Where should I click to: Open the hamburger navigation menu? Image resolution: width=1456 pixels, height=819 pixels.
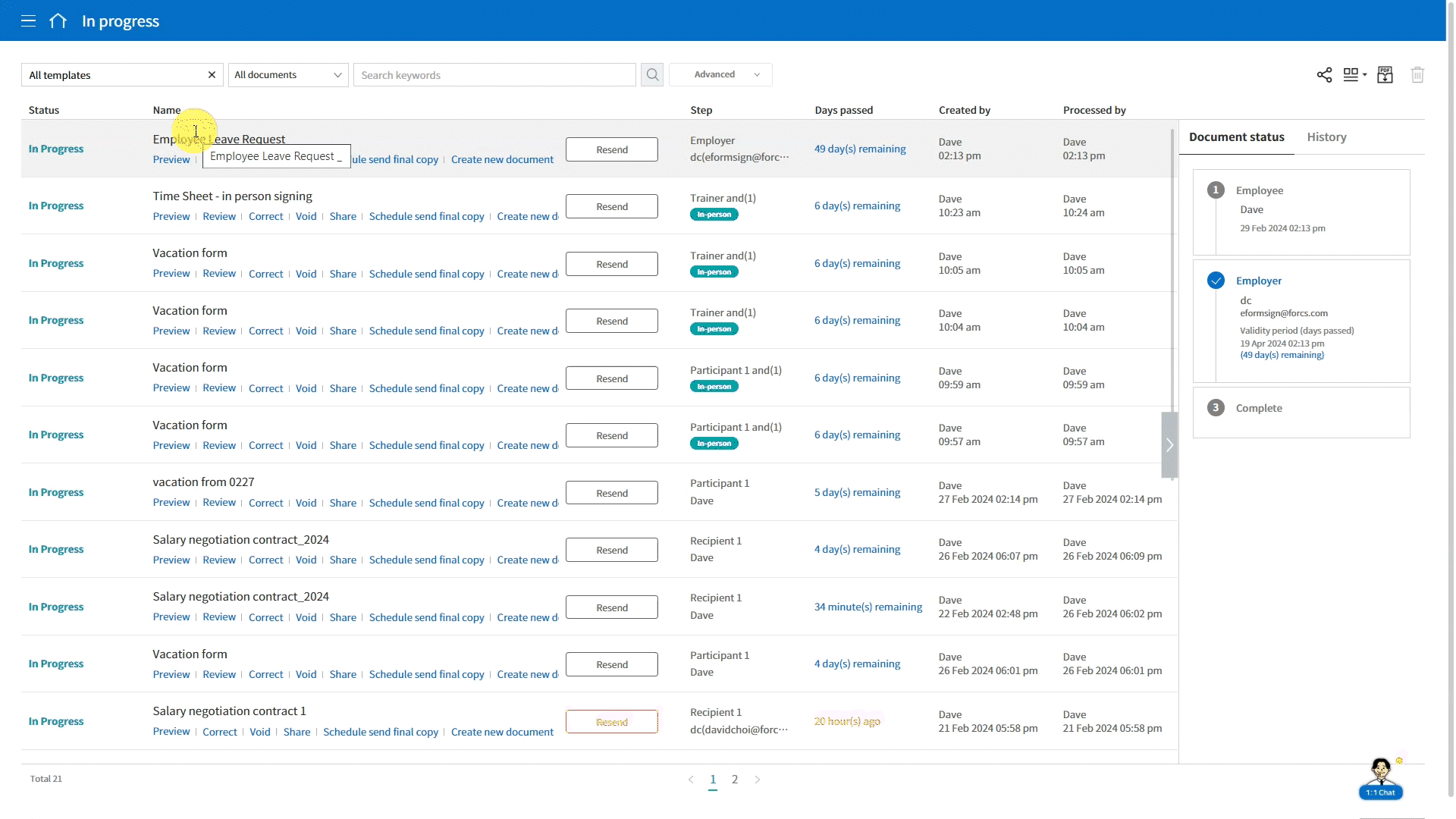coord(28,21)
